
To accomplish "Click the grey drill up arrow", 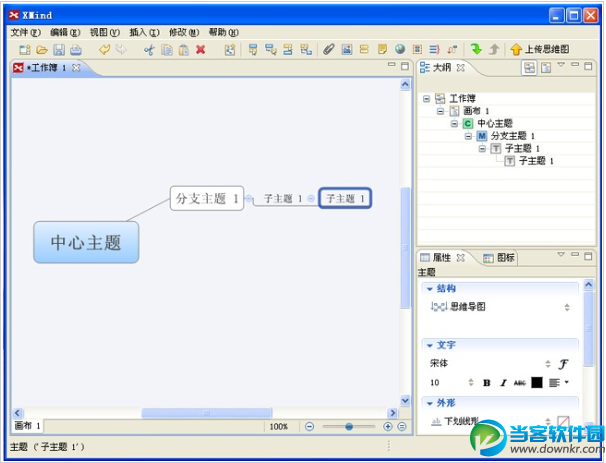I will click(494, 49).
